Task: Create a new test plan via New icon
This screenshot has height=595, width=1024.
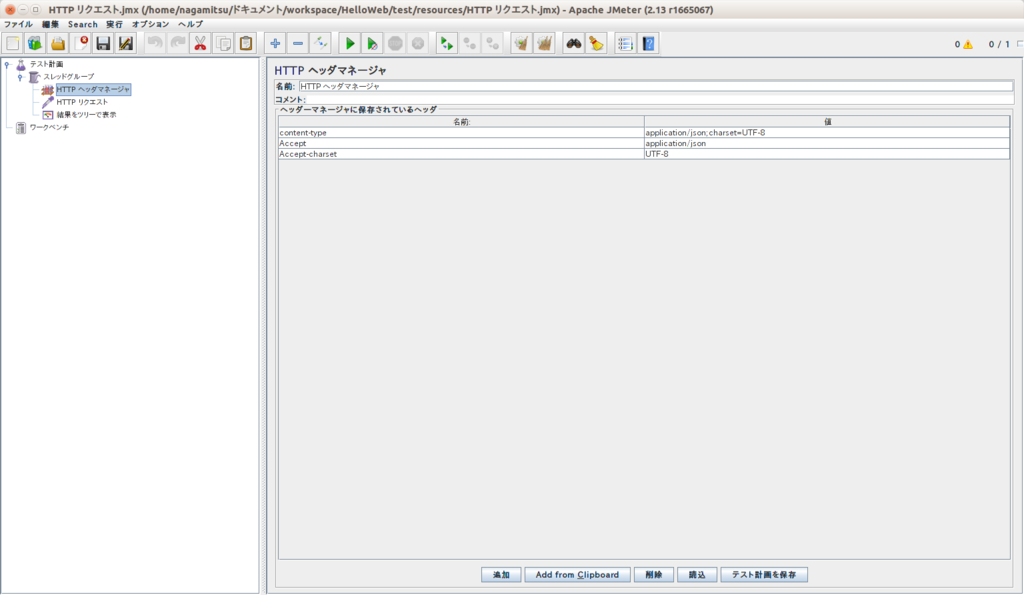Action: 12,44
